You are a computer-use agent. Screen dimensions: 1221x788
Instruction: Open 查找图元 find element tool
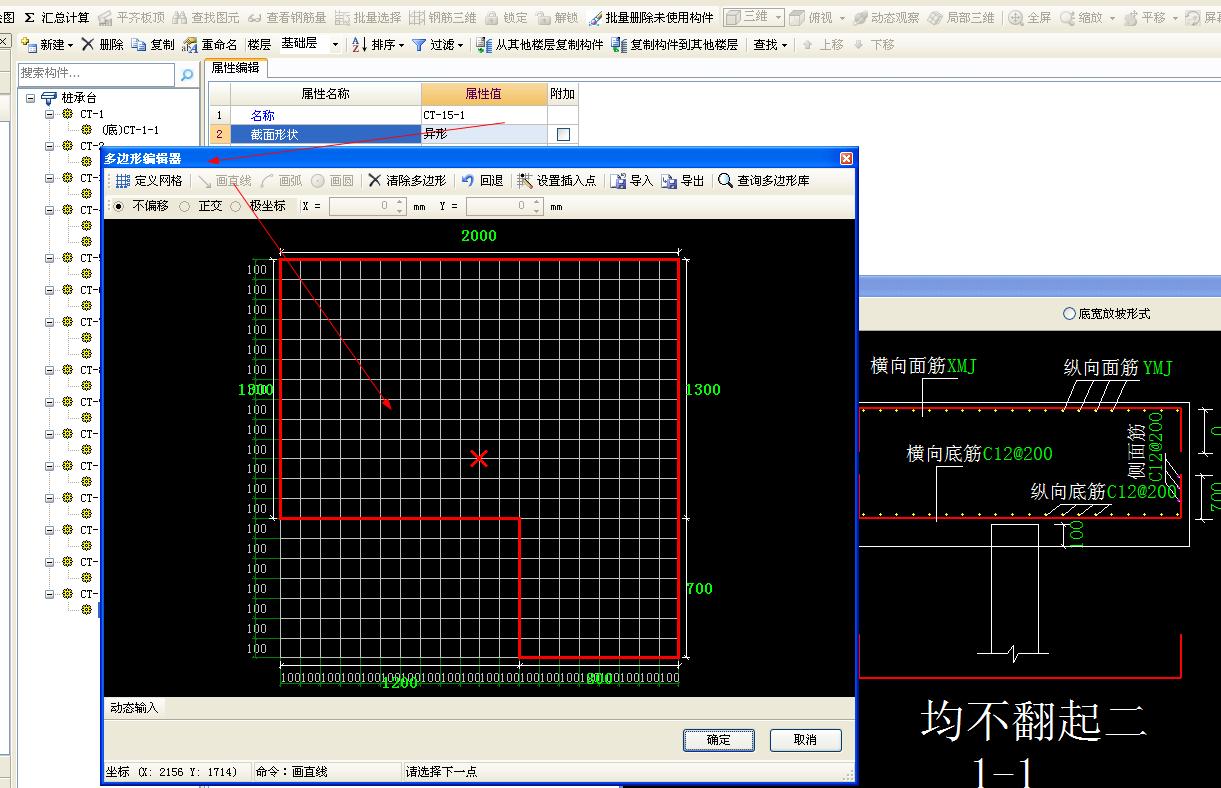pyautogui.click(x=206, y=18)
